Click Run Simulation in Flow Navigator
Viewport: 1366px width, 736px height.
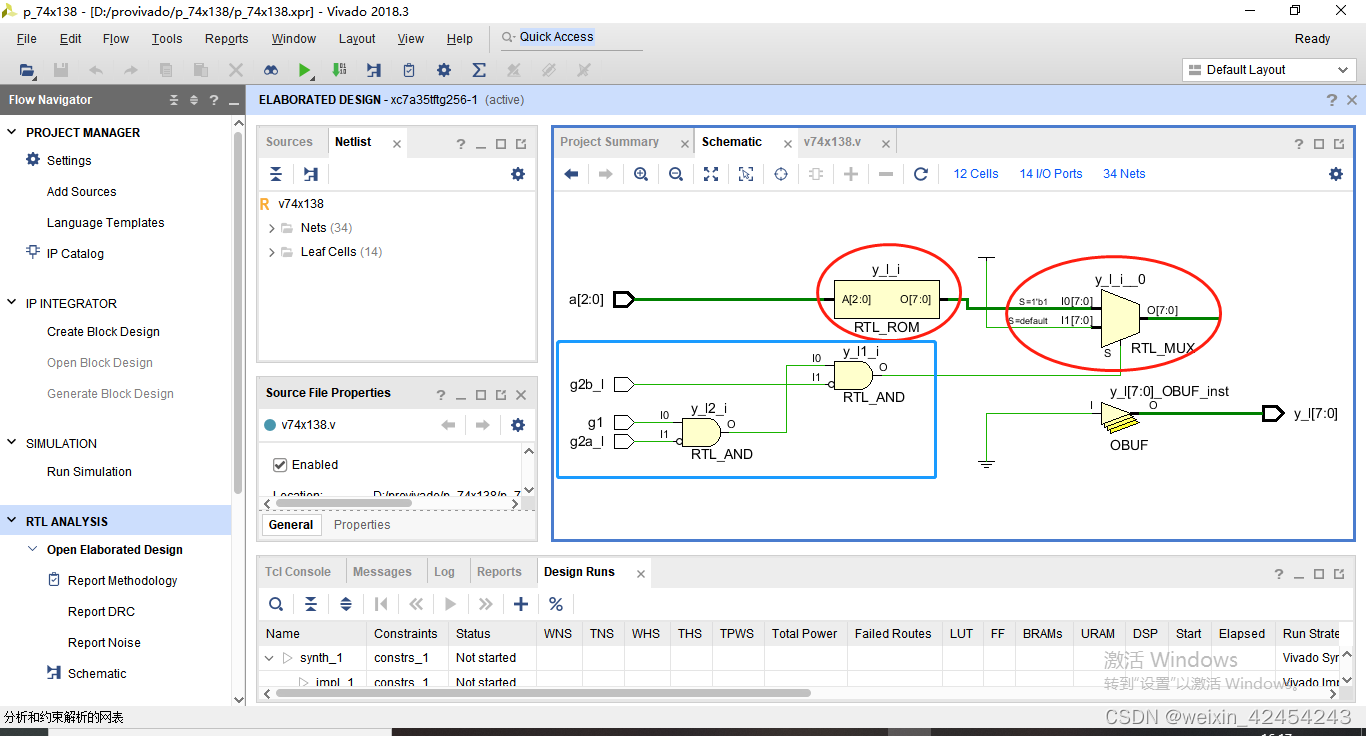point(89,472)
